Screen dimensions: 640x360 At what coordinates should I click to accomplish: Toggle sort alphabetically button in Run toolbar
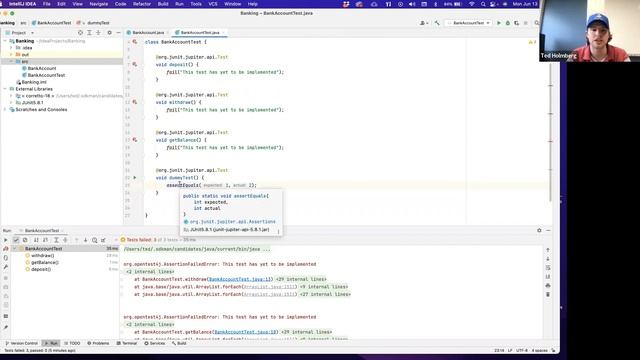pyautogui.click(x=36, y=240)
